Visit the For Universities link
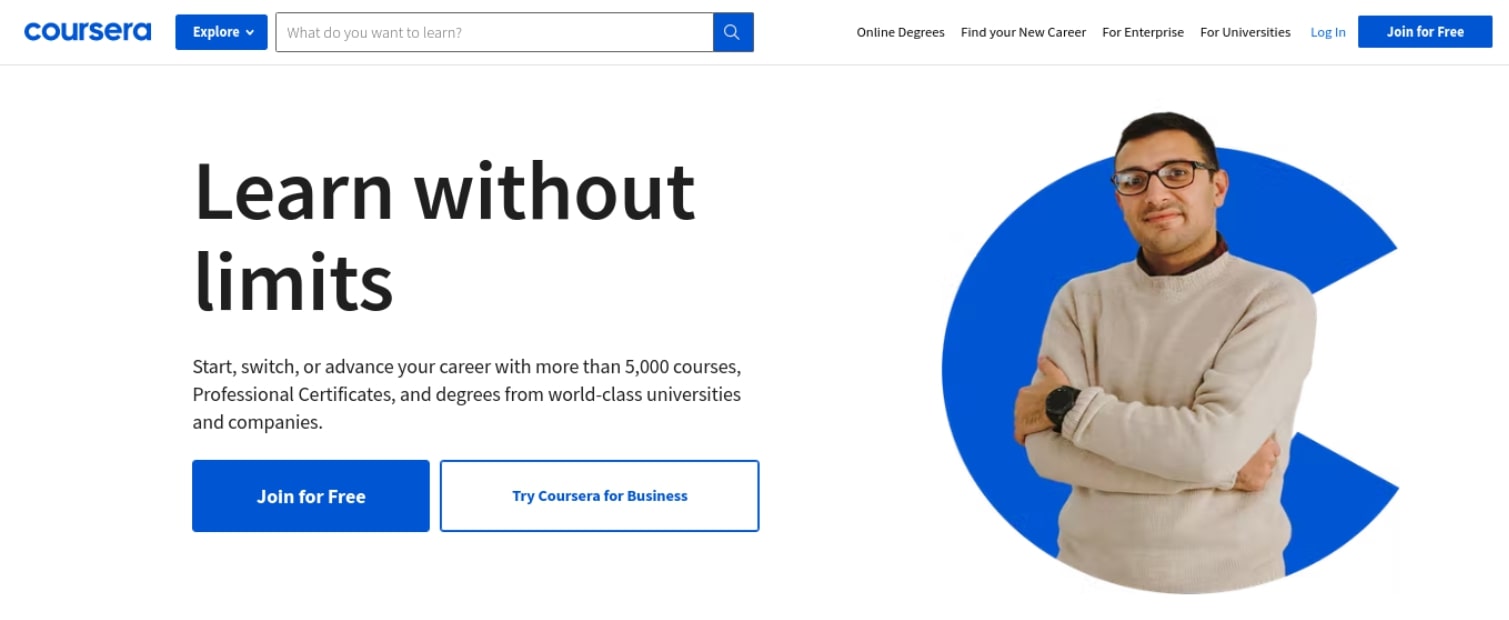The width and height of the screenshot is (1509, 620). pos(1245,32)
